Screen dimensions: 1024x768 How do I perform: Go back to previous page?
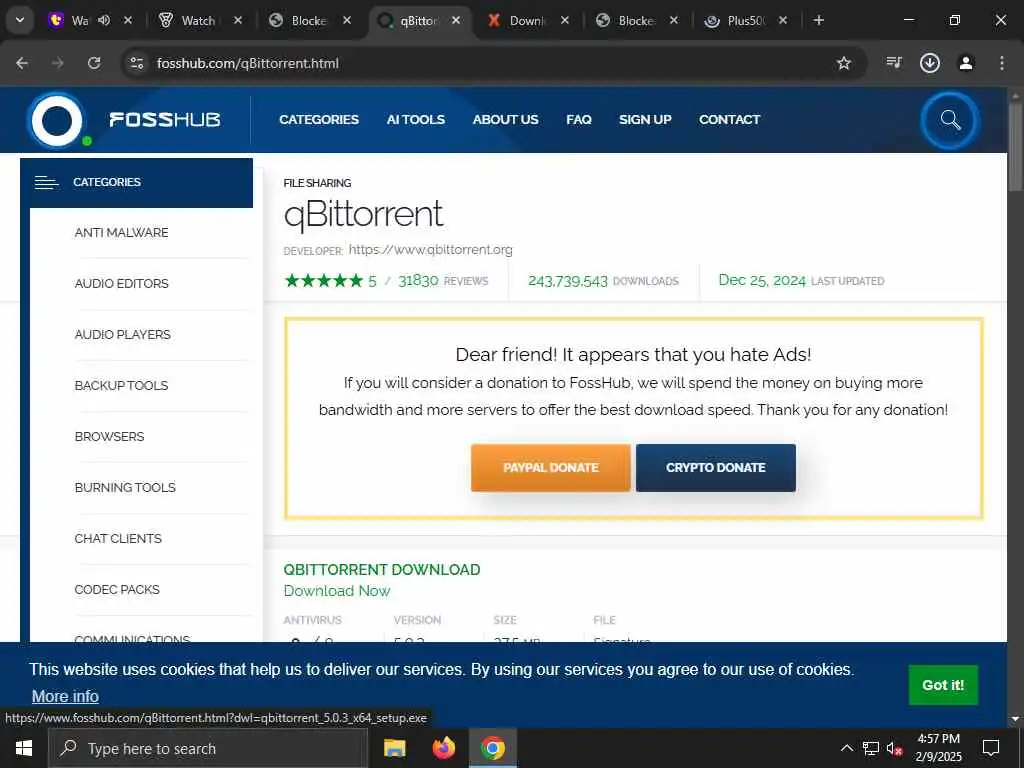(22, 63)
